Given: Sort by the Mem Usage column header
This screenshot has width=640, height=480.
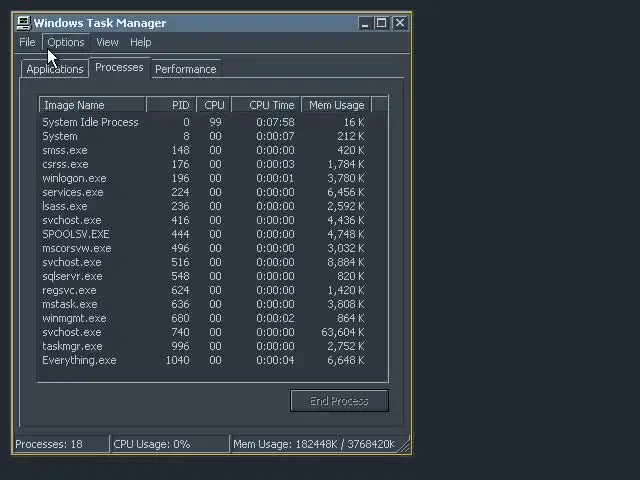Looking at the screenshot, I should (336, 105).
